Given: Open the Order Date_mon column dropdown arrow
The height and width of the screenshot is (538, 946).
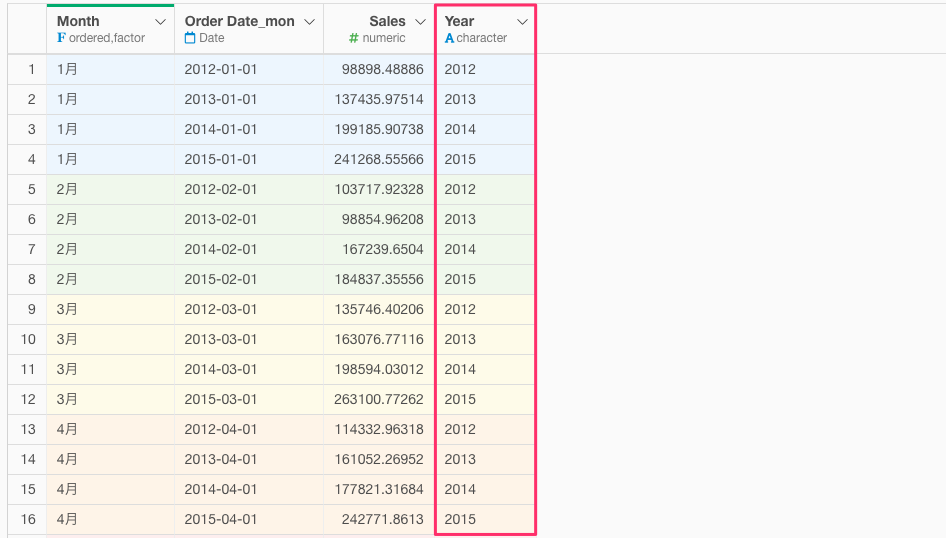Looking at the screenshot, I should click(310, 22).
